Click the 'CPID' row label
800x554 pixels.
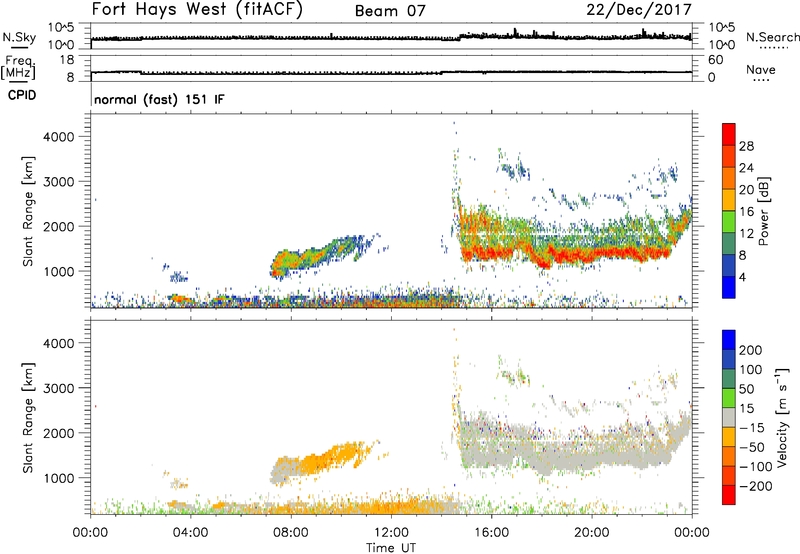pos(22,95)
